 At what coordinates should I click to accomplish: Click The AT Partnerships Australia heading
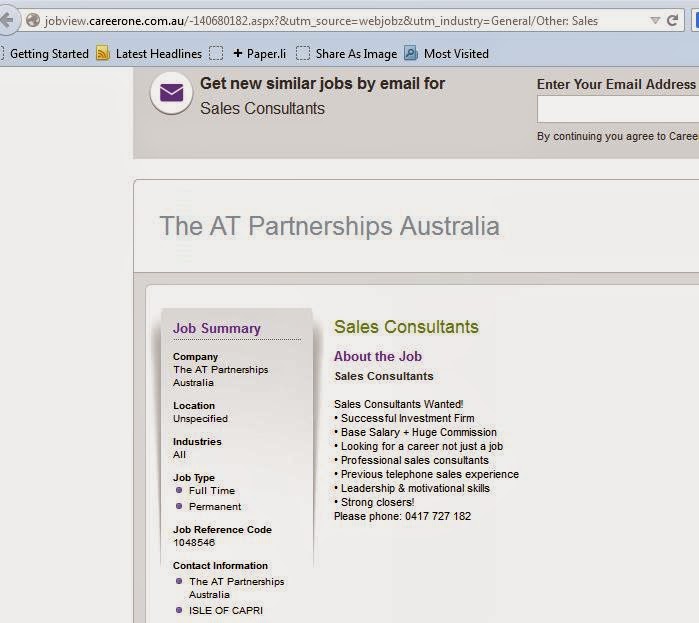coord(329,226)
